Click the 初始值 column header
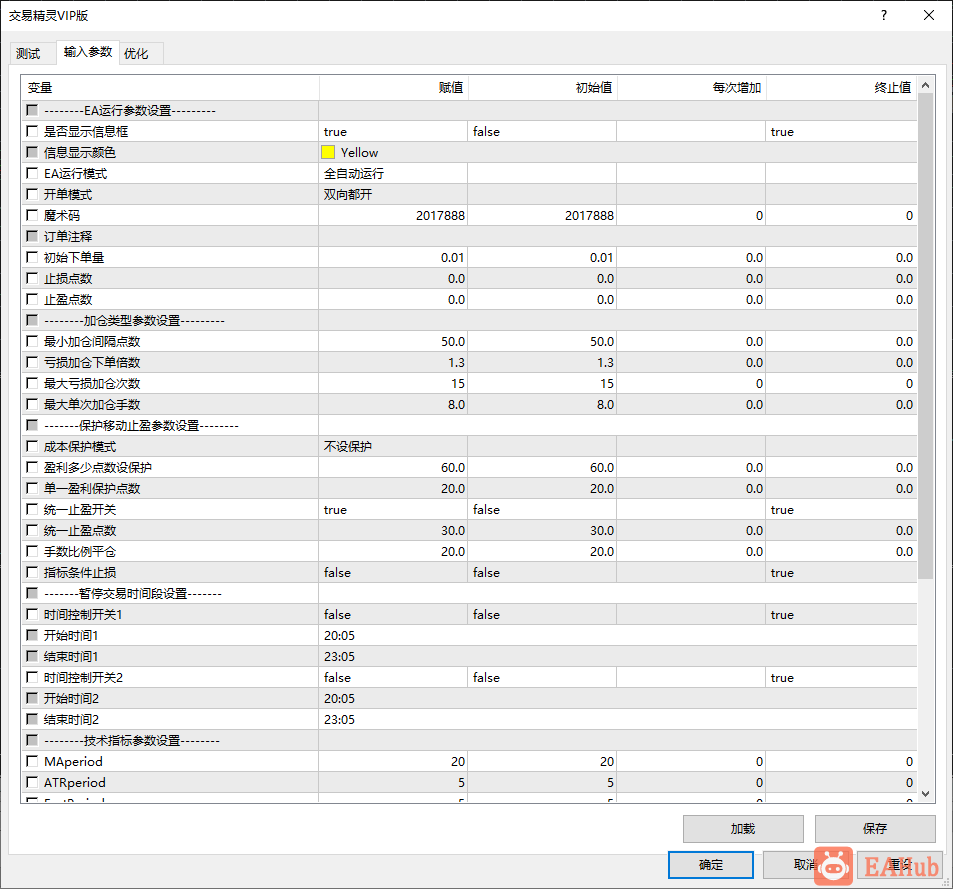This screenshot has width=953, height=892. click(x=543, y=87)
